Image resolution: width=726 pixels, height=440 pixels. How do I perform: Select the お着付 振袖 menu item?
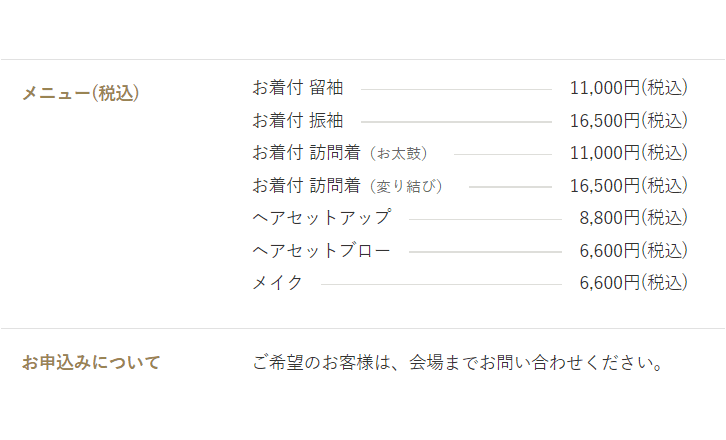coord(298,120)
